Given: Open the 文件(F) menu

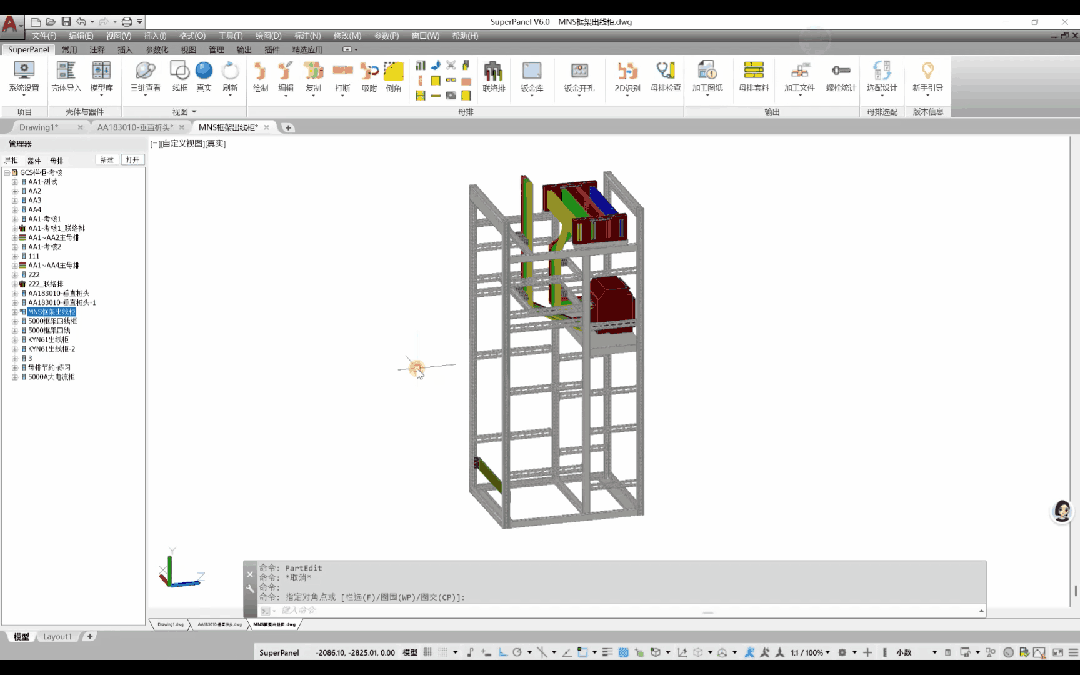Looking at the screenshot, I should tap(44, 36).
